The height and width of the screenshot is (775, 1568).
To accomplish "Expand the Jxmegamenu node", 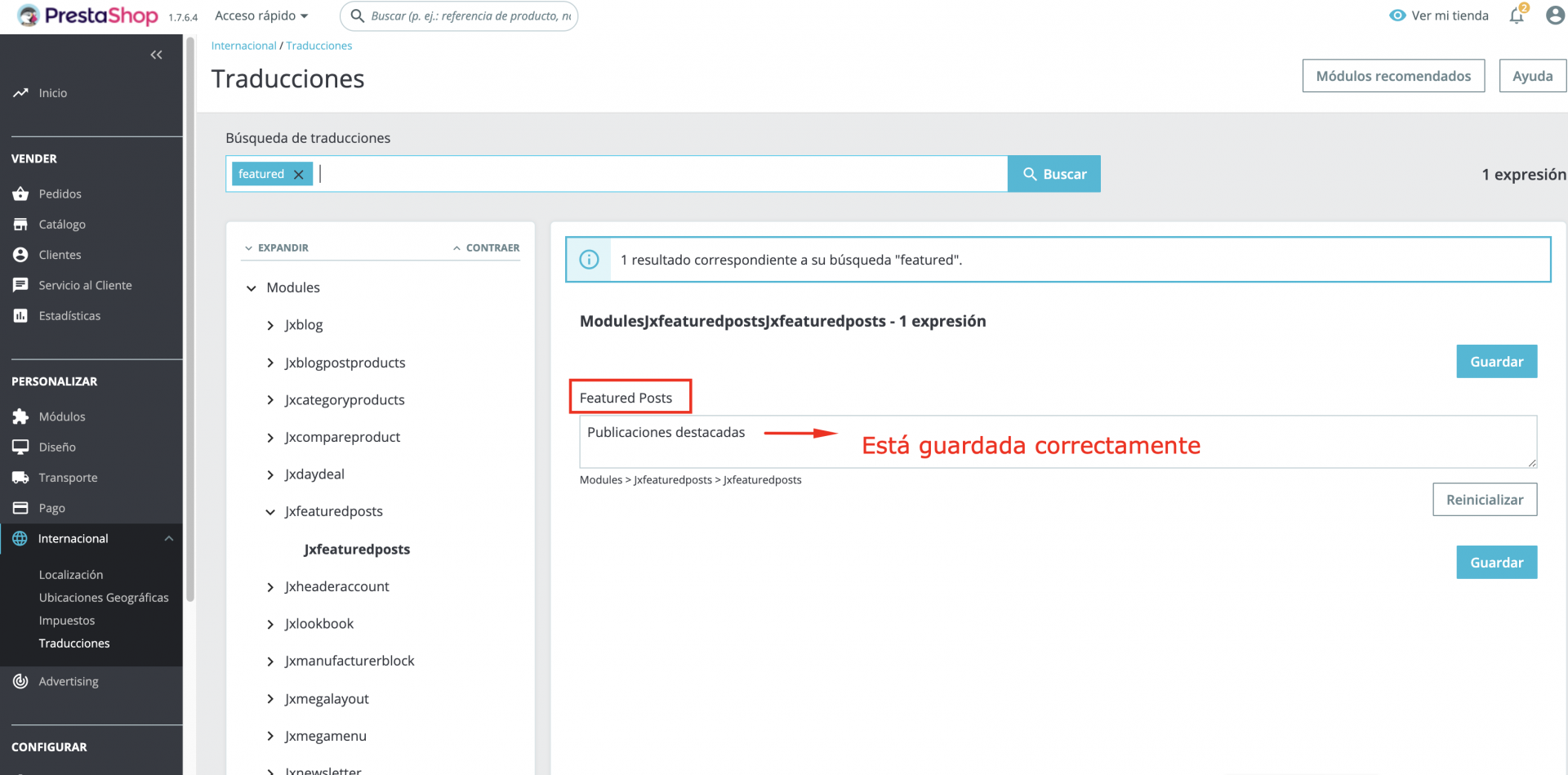I will click(270, 737).
